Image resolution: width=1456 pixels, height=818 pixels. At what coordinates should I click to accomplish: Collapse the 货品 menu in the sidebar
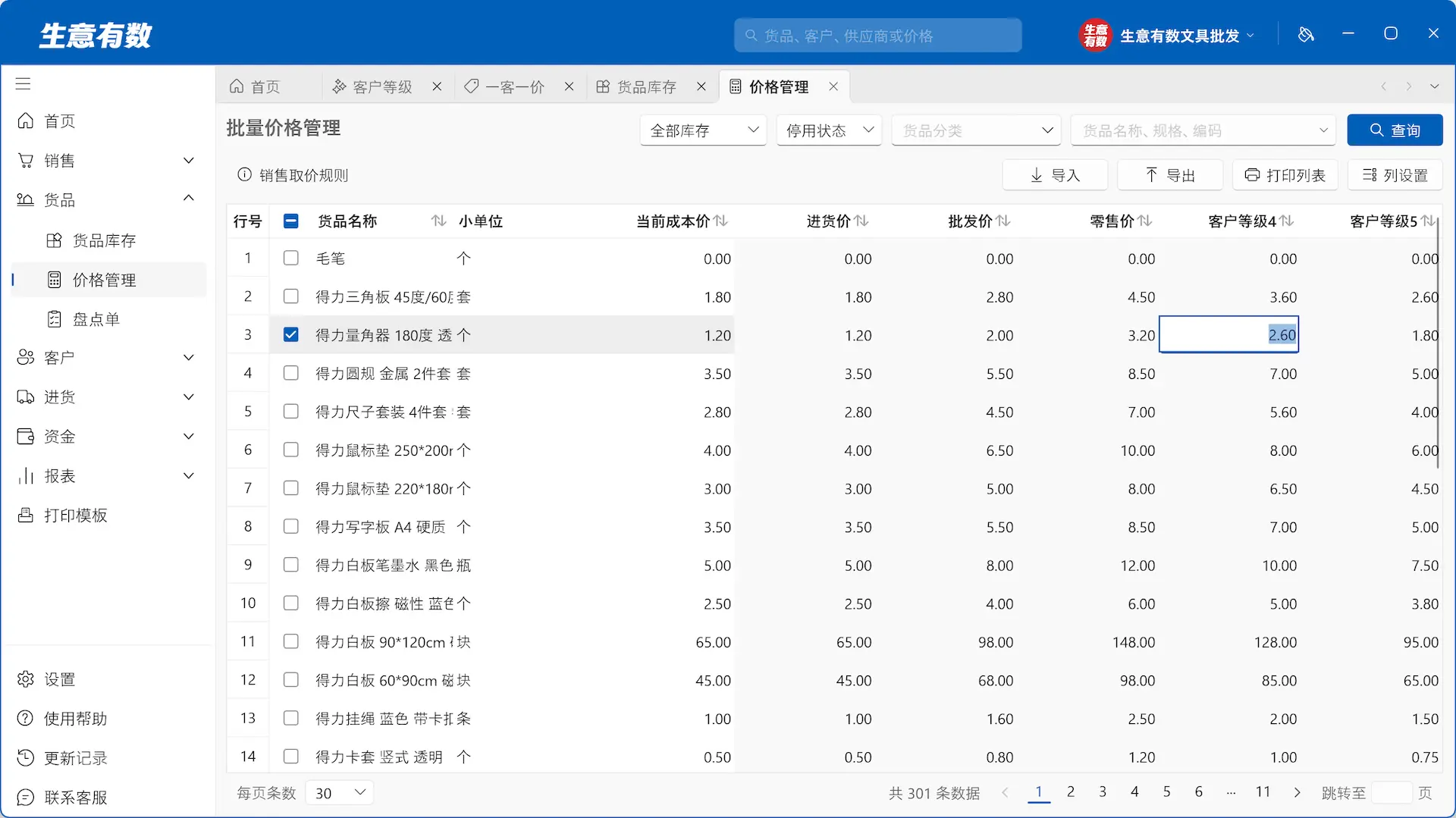point(190,199)
